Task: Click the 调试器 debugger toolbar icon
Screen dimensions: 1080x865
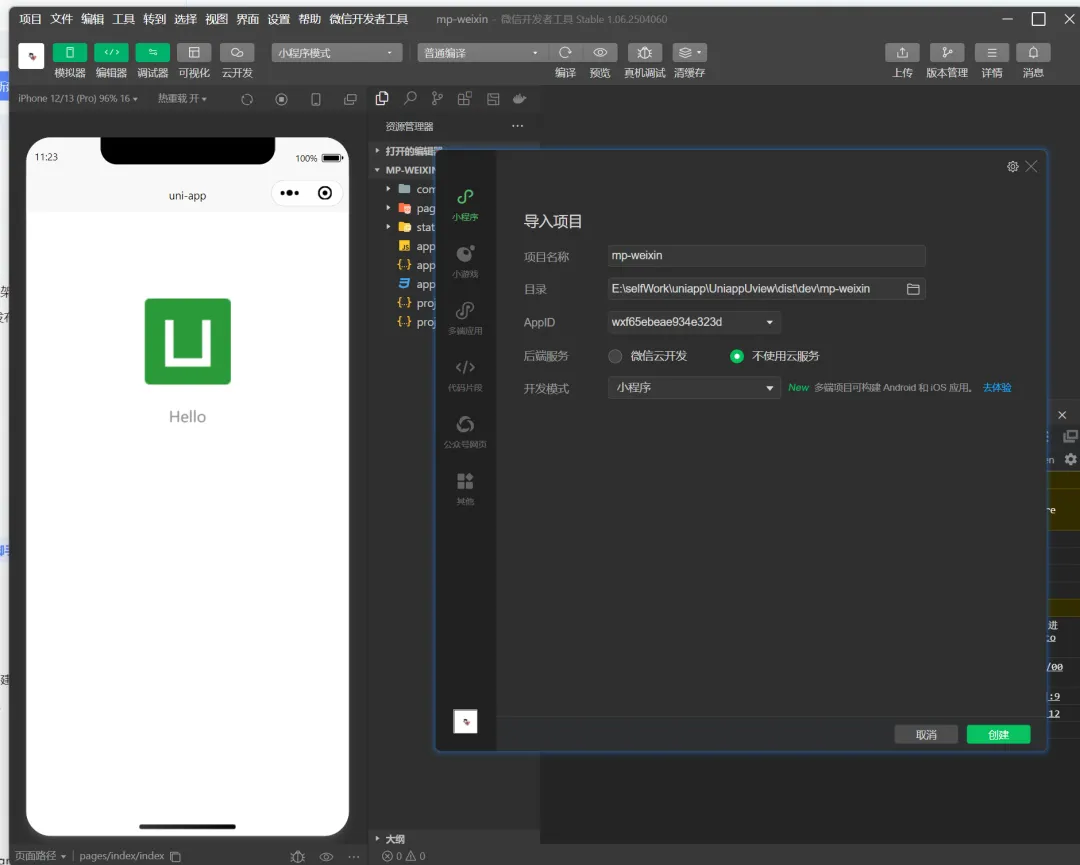Action: pos(153,53)
